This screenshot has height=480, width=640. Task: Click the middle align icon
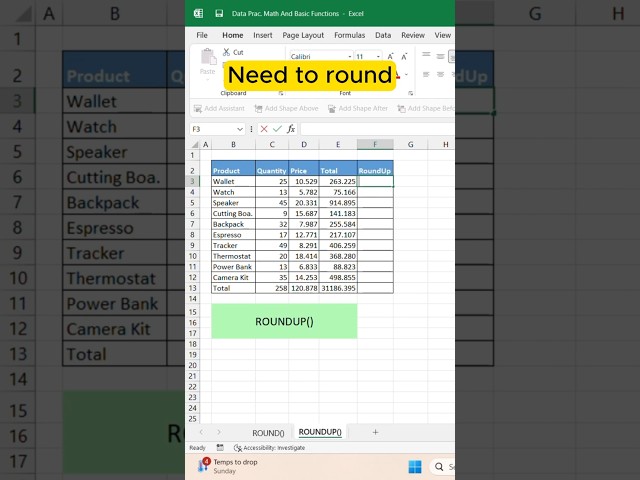pos(440,56)
